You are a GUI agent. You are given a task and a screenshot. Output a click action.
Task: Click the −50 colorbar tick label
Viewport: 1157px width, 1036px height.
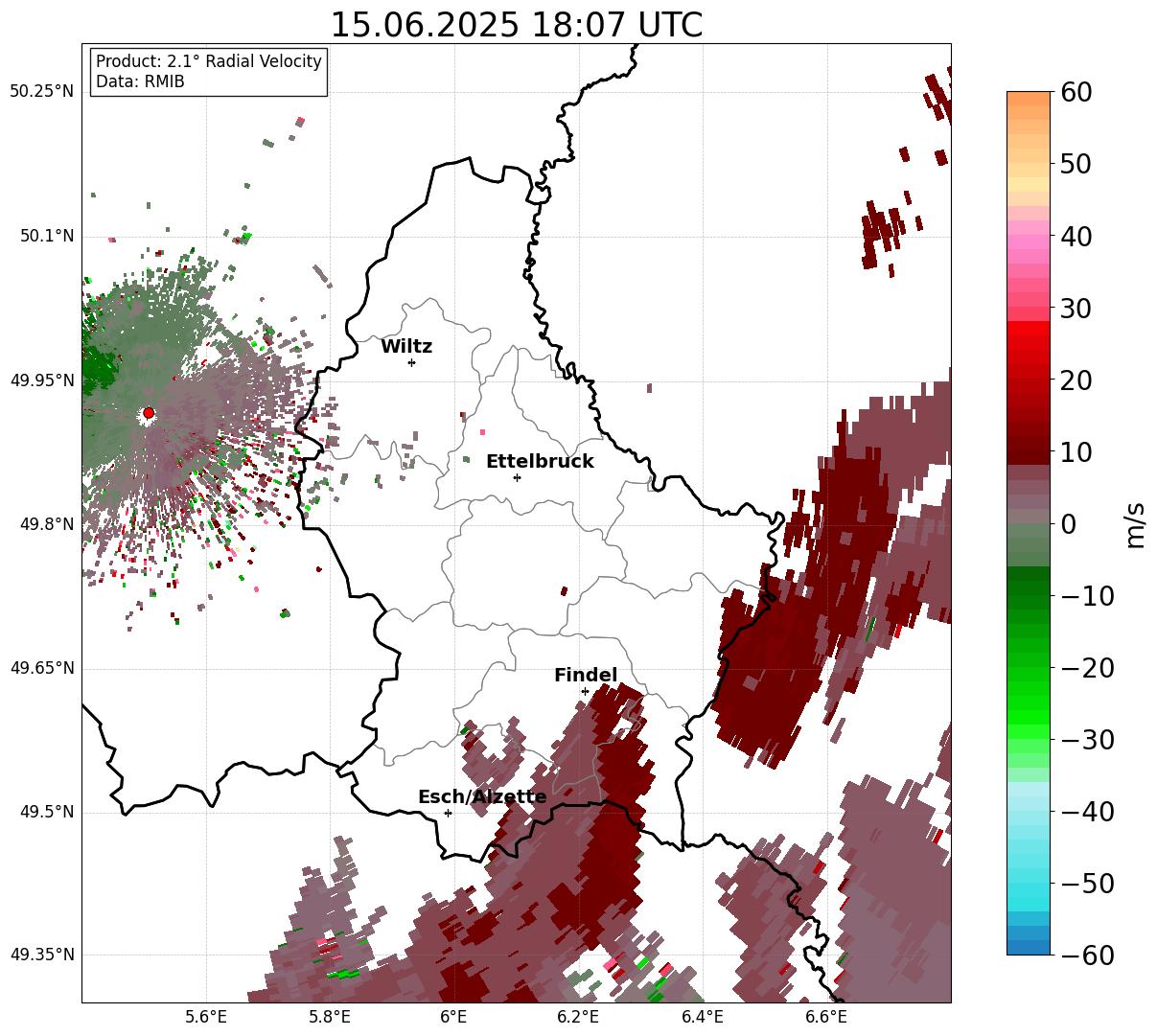[1088, 884]
